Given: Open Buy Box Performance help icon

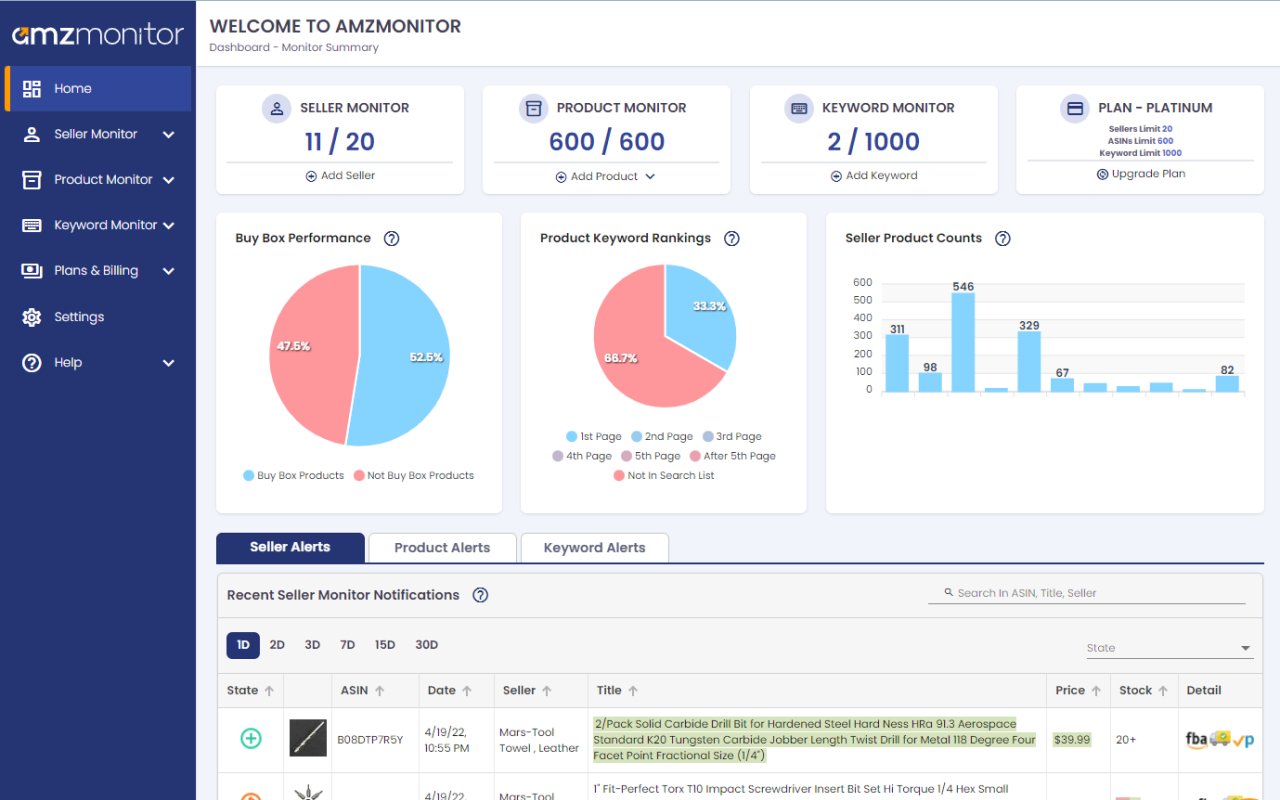Looking at the screenshot, I should click(392, 238).
